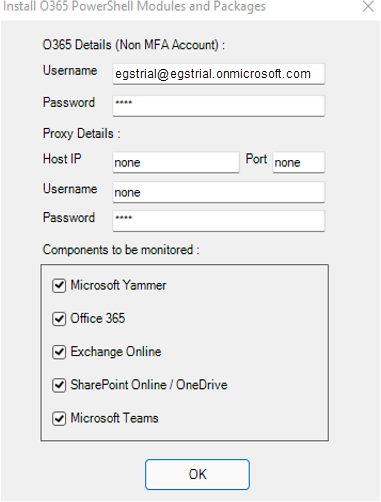The image size is (381, 502).
Task: Click the 'O365 Details (Non MFA Account) :' heading
Action: point(134,45)
